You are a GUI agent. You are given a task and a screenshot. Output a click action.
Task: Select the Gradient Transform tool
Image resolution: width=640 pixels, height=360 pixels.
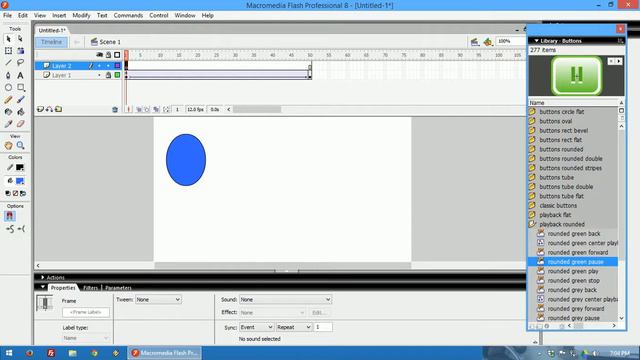(x=20, y=51)
